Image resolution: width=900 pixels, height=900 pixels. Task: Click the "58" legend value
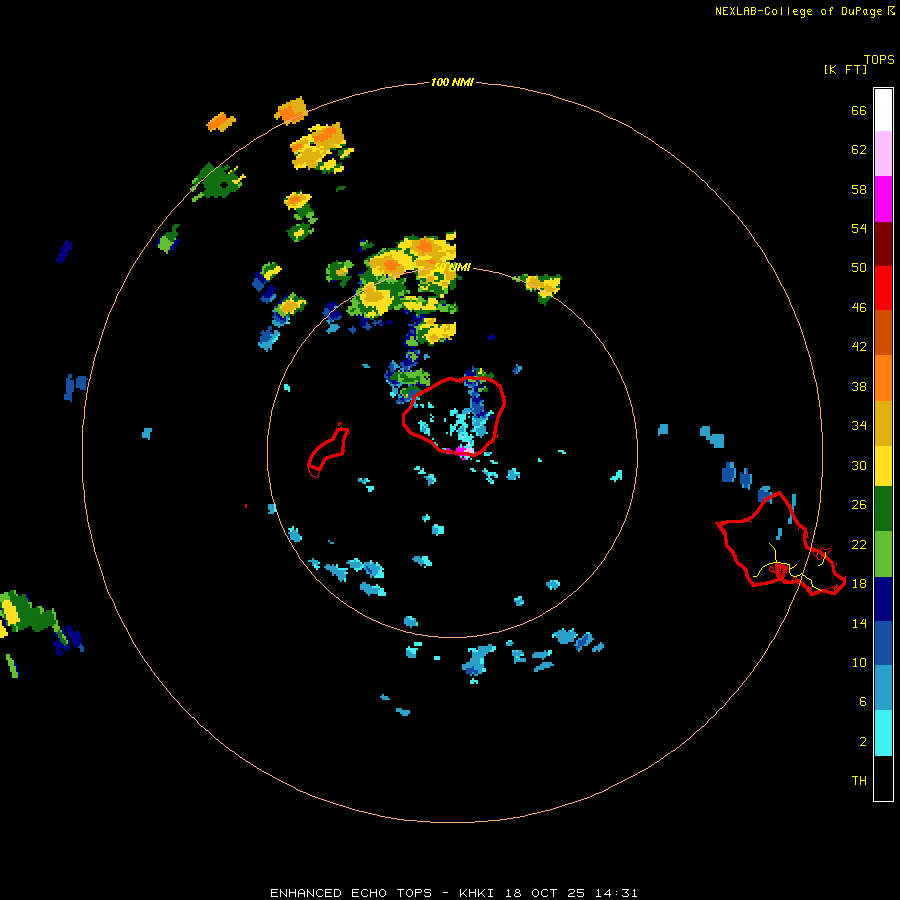point(859,189)
